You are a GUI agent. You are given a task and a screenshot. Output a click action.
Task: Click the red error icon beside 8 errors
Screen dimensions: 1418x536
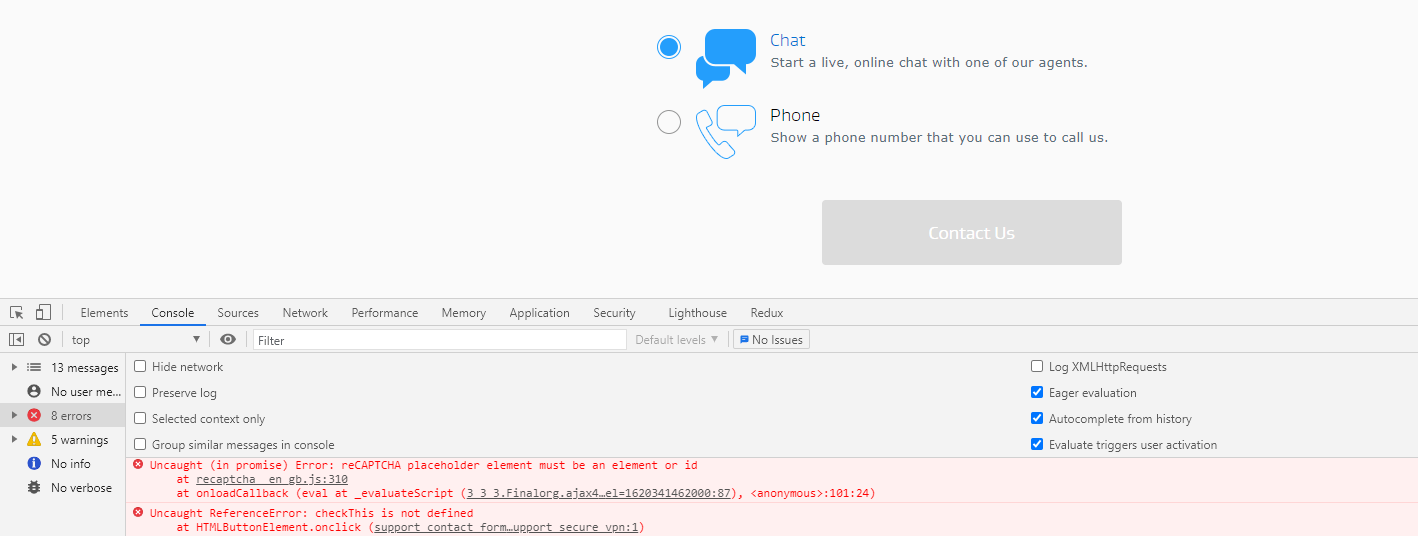[x=34, y=416]
